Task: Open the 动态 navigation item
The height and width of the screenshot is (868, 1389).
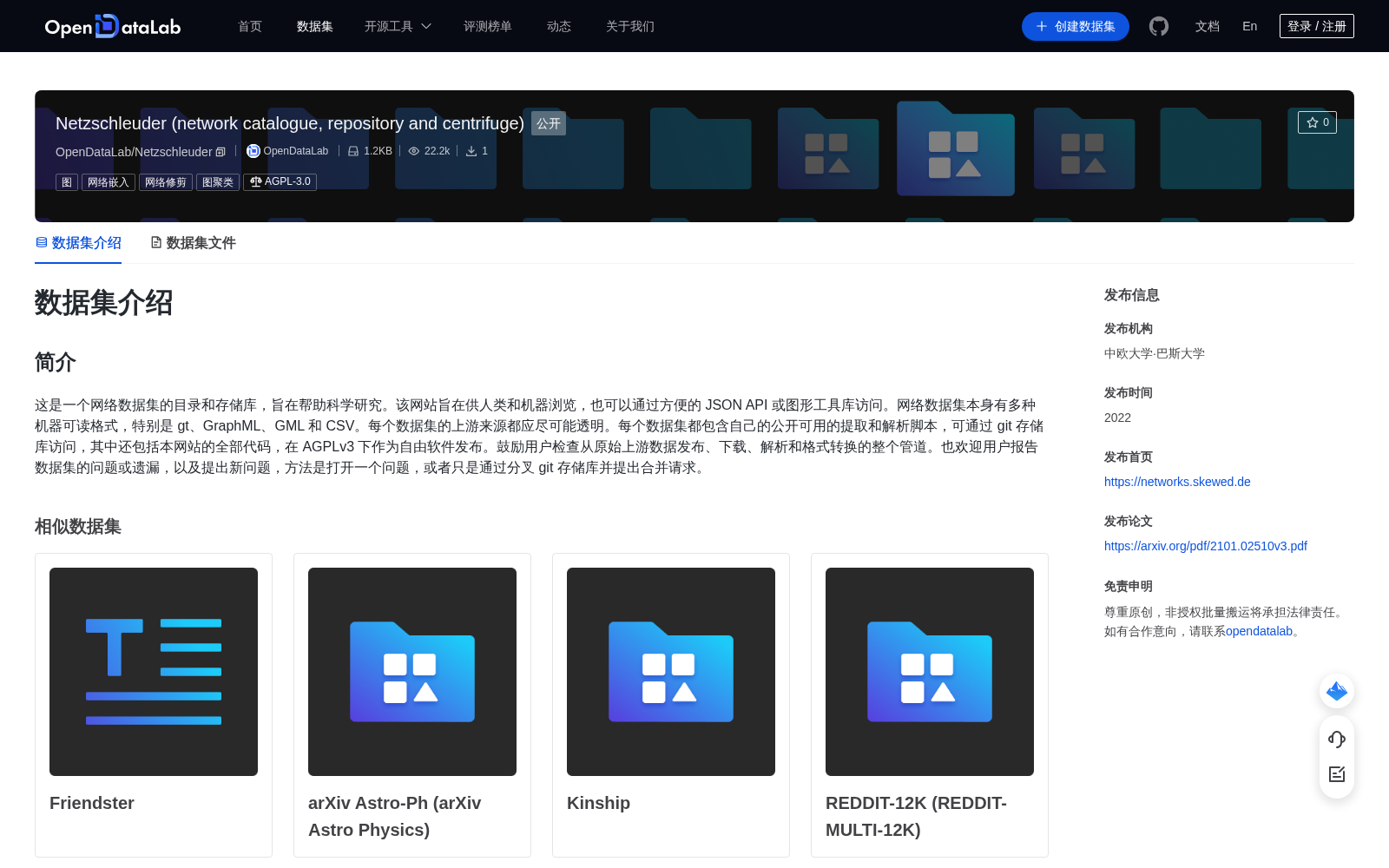Action: coord(559,26)
